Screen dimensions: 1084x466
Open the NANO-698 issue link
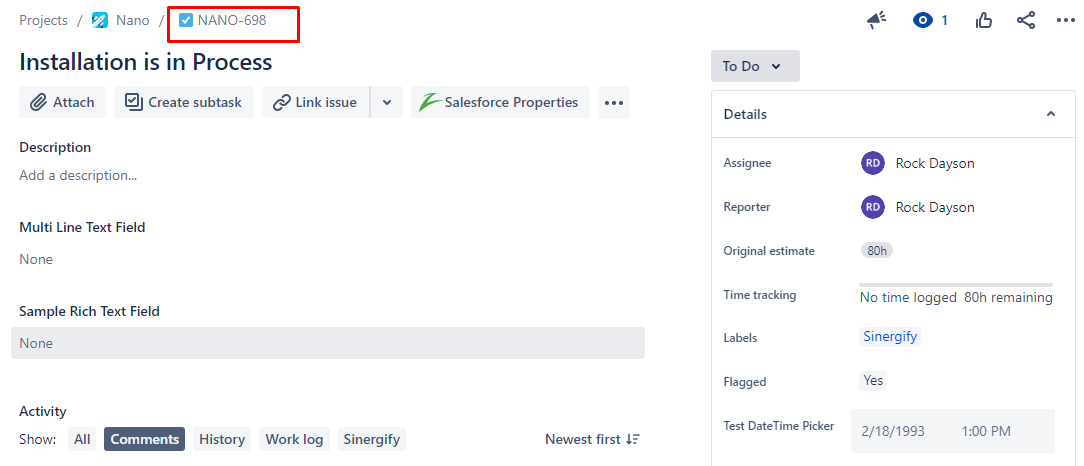pos(232,21)
